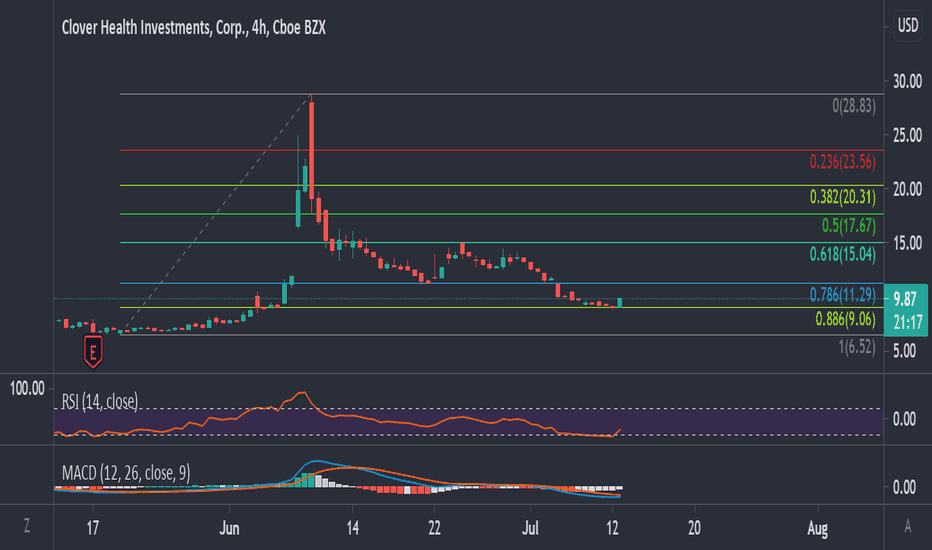932x550 pixels.
Task: Click the 25.00 price axis label
Action: pos(908,135)
